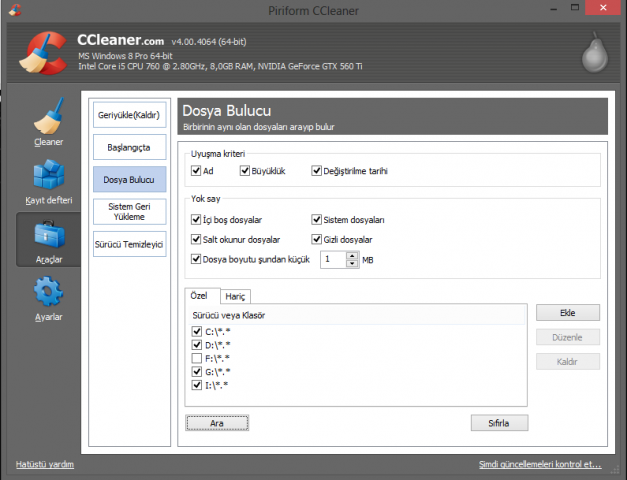627x480 pixels.
Task: Disable Dosya boyutu şundan küçük option
Action: click(x=196, y=259)
